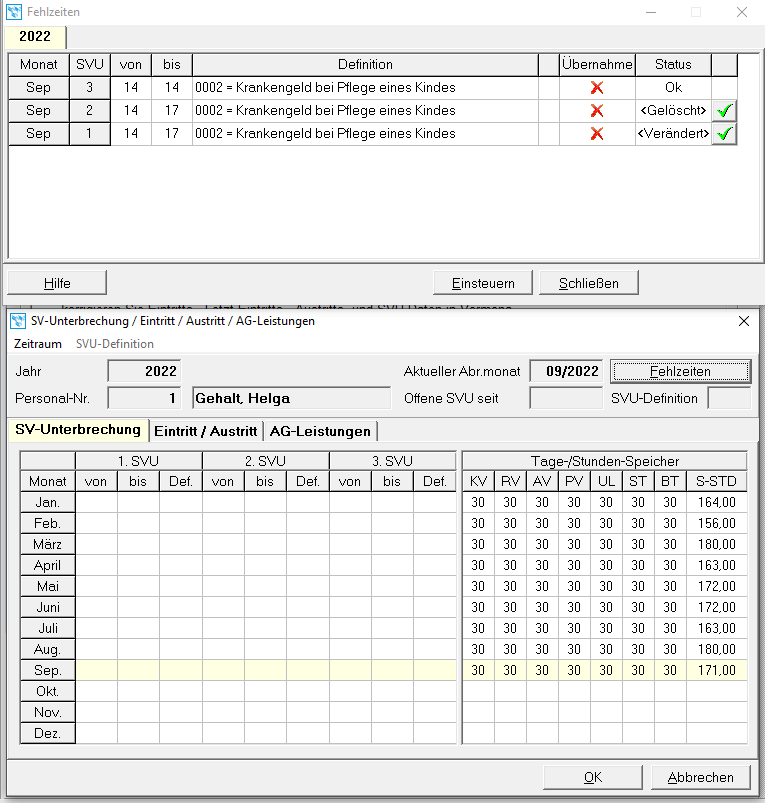Click the Einsteuern button
This screenshot has height=803, width=765.
(x=483, y=283)
